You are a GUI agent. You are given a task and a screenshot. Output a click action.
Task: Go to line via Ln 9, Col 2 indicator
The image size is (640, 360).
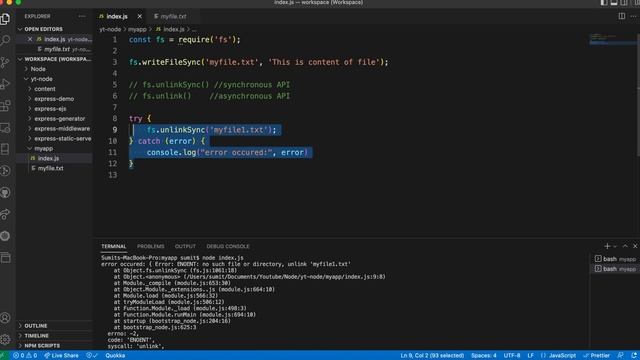(432, 356)
